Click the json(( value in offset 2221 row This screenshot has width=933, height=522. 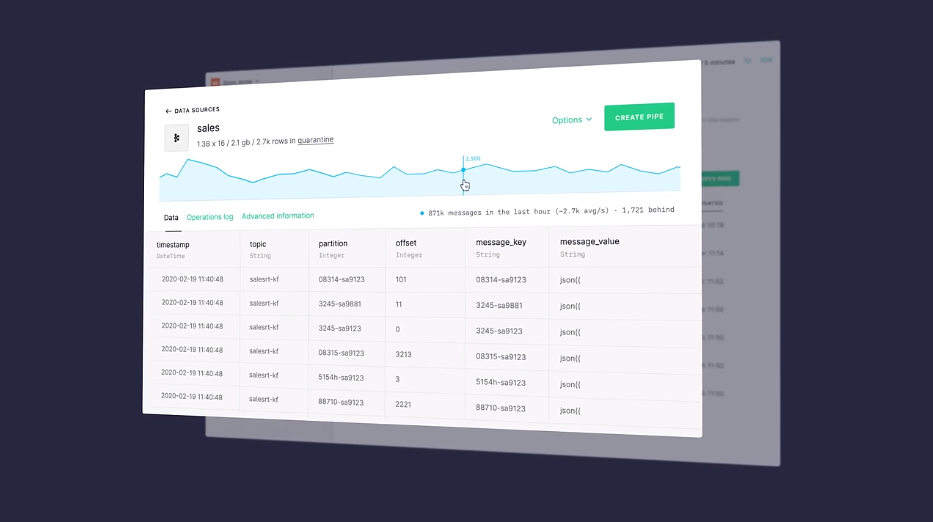pos(570,411)
